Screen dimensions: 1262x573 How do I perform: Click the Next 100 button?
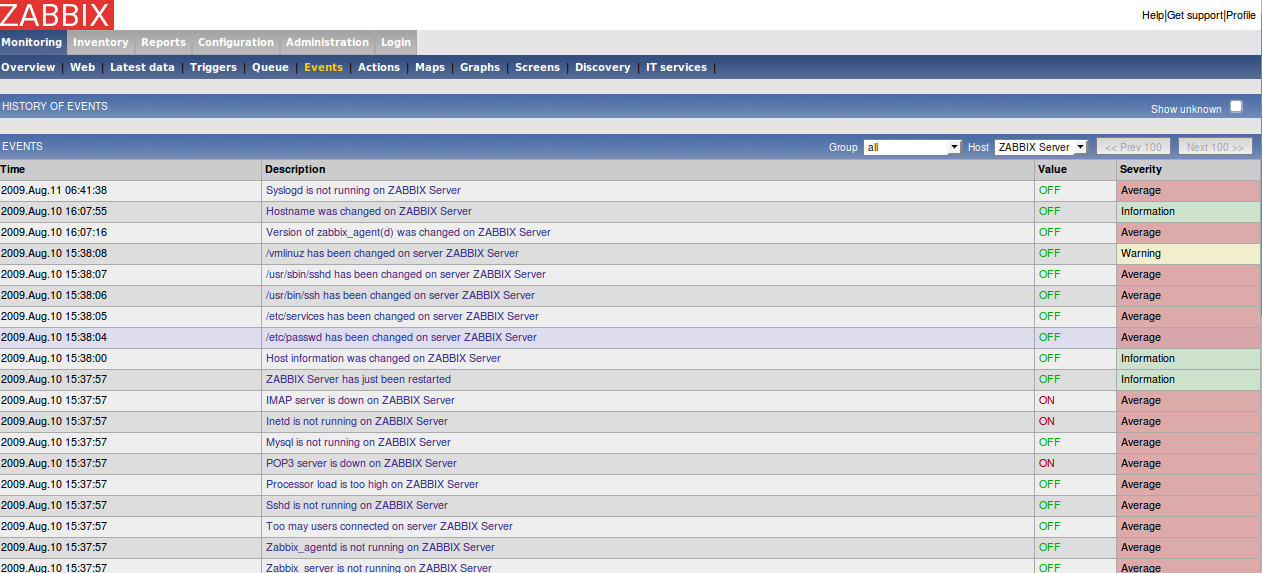[x=1215, y=147]
